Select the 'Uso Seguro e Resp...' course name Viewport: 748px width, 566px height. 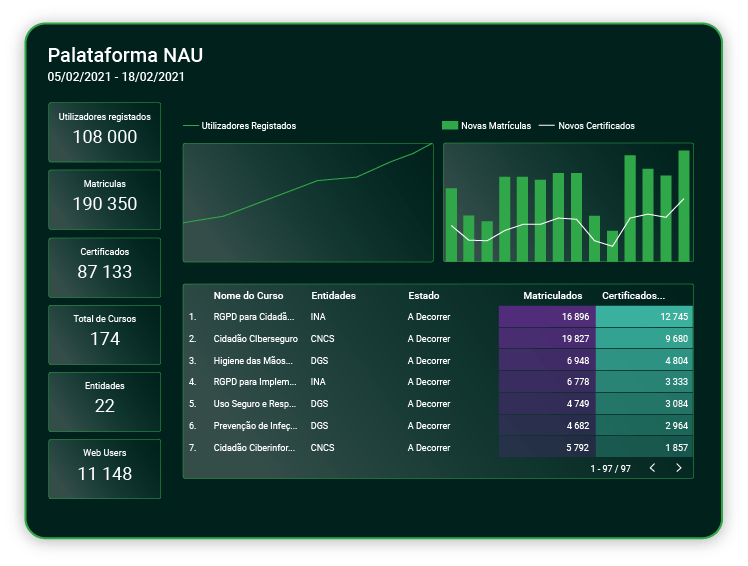click(x=254, y=403)
